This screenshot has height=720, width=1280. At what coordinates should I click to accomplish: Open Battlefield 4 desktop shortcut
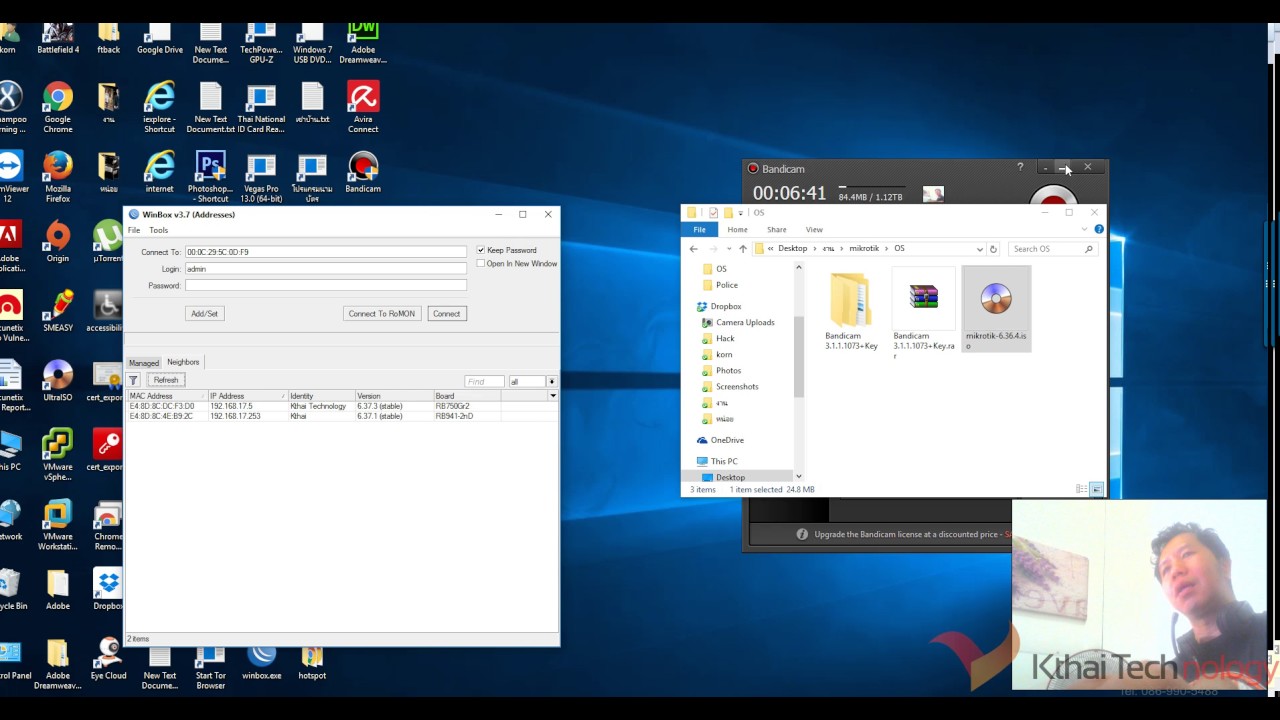58,39
